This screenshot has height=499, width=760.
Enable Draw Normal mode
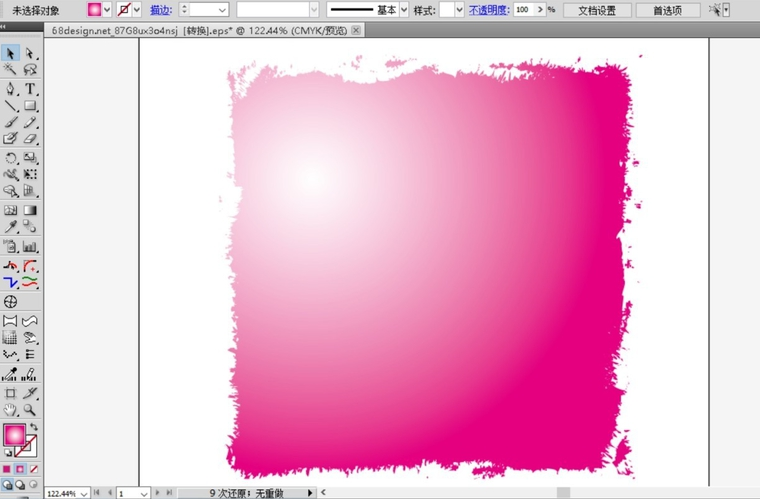(x=7, y=484)
